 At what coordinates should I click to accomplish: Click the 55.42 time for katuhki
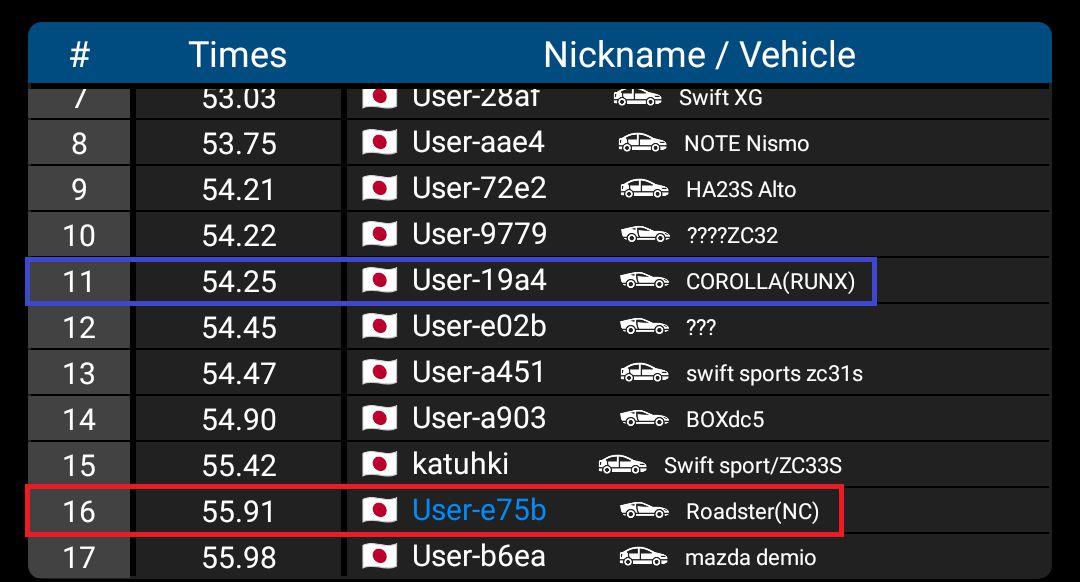[x=239, y=465]
